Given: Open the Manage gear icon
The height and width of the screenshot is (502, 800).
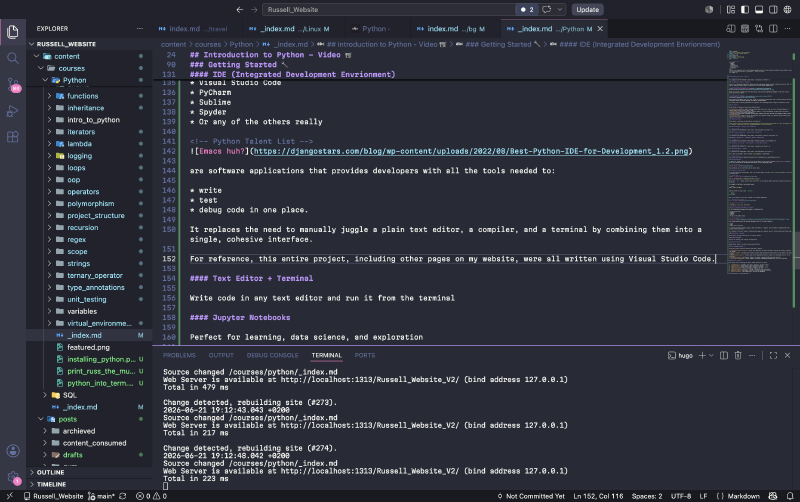Looking at the screenshot, I should [13, 478].
